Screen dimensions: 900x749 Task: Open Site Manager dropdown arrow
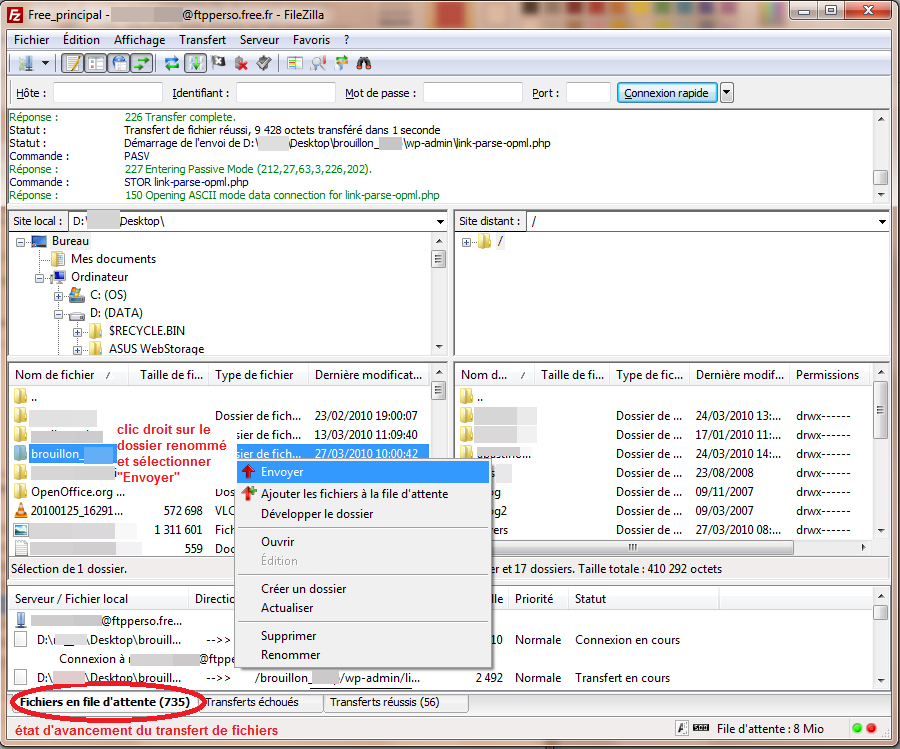click(x=45, y=63)
